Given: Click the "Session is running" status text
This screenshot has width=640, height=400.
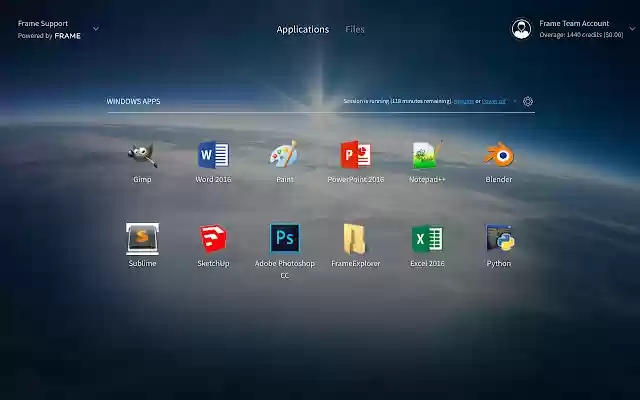Looking at the screenshot, I should point(398,101).
